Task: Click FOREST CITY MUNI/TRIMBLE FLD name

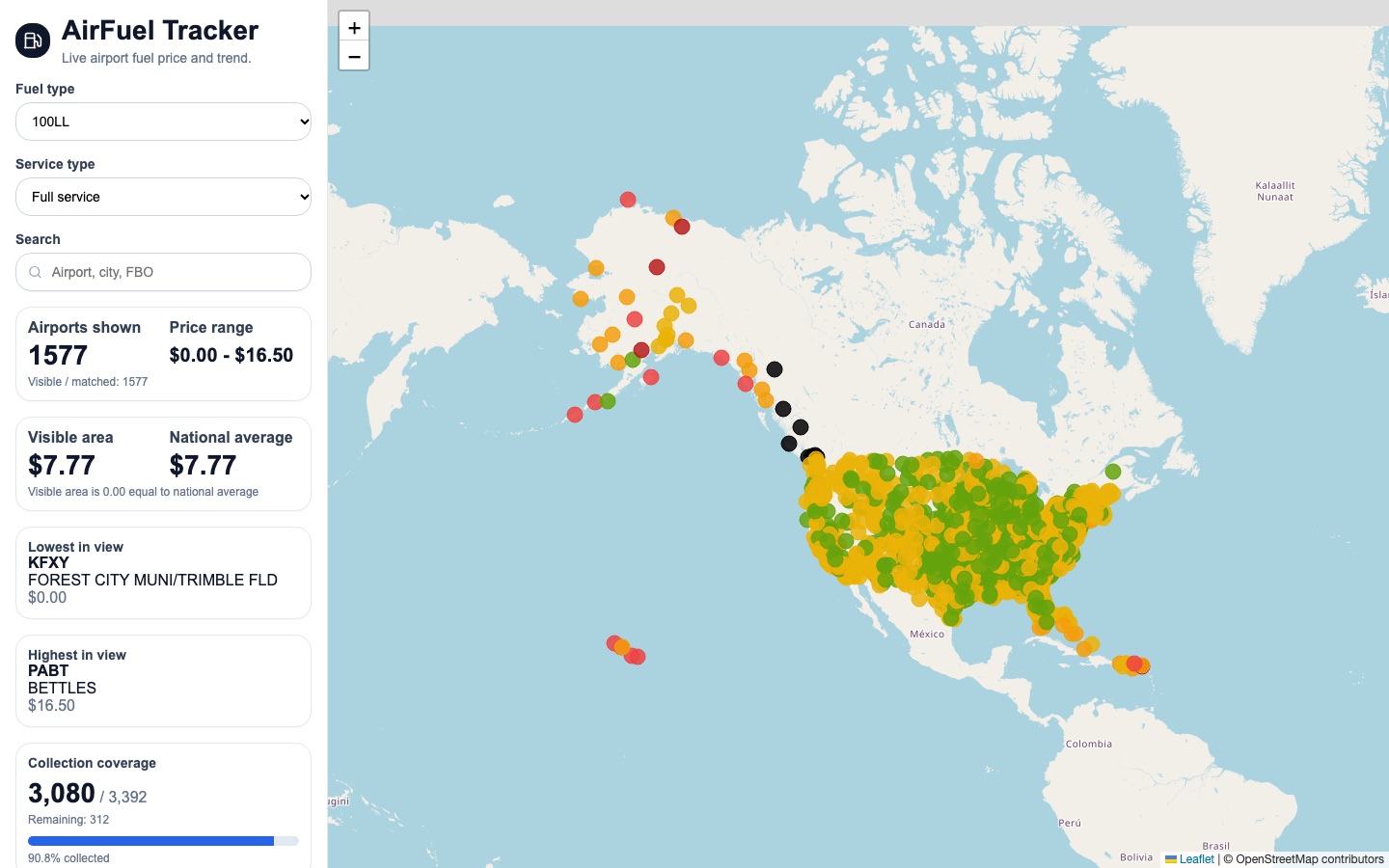Action: pyautogui.click(x=152, y=581)
